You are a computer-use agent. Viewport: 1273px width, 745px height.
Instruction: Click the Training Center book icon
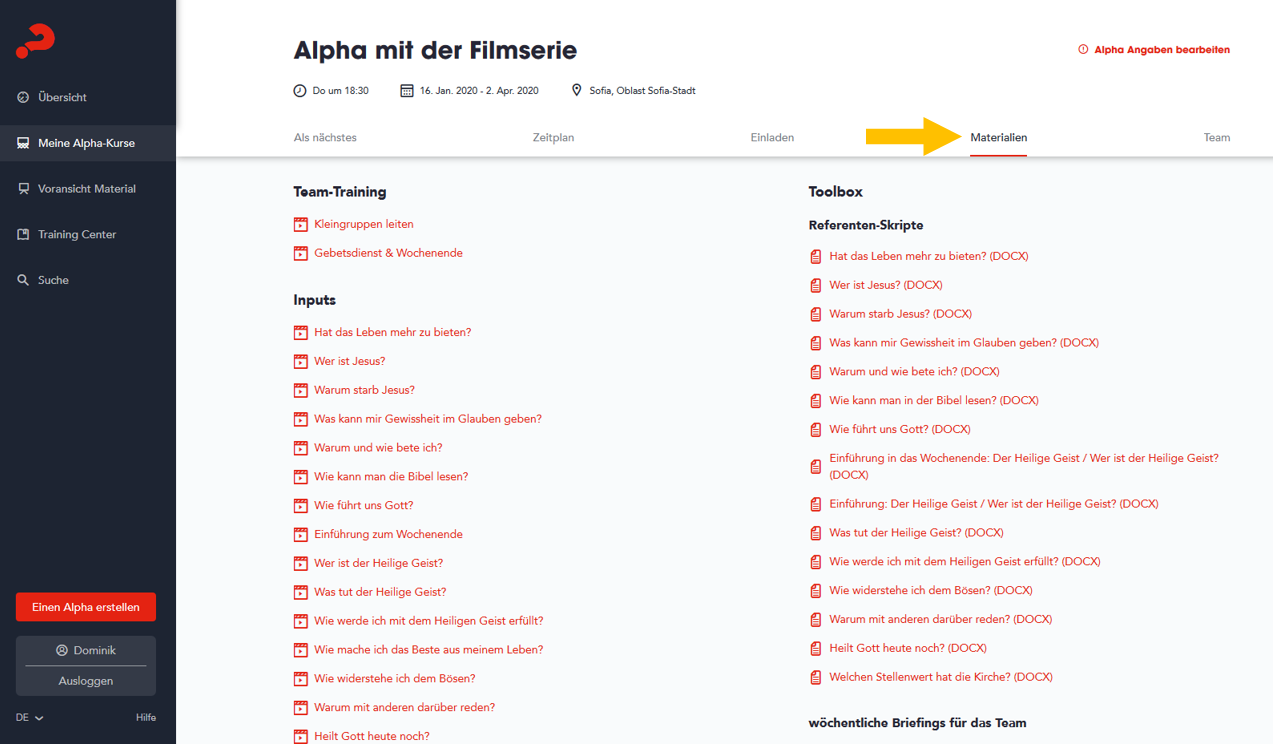point(23,234)
